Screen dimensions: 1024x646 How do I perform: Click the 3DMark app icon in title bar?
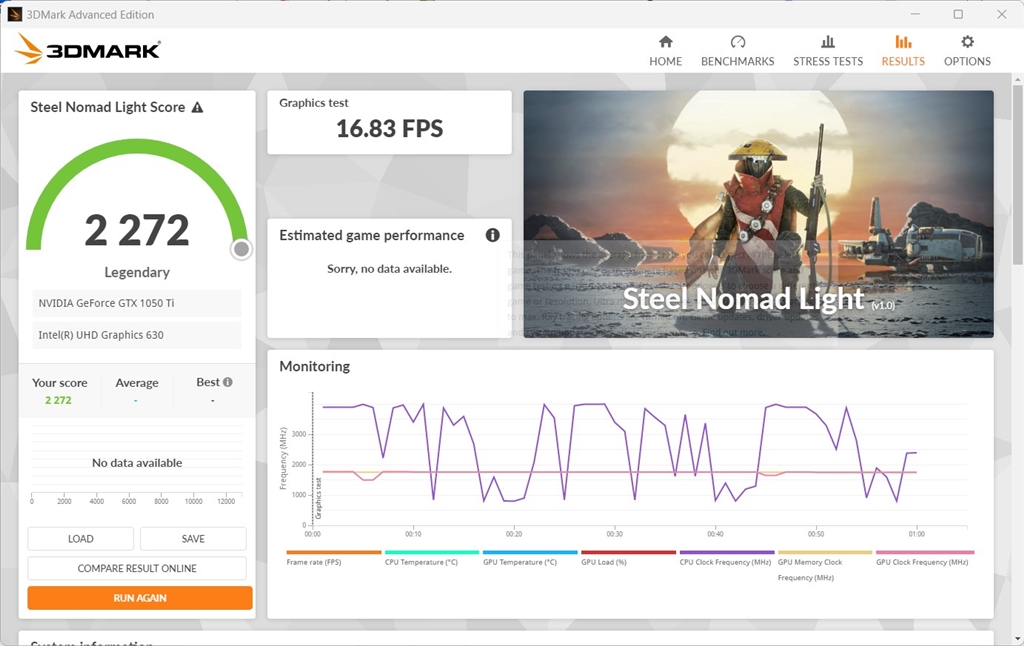point(14,14)
